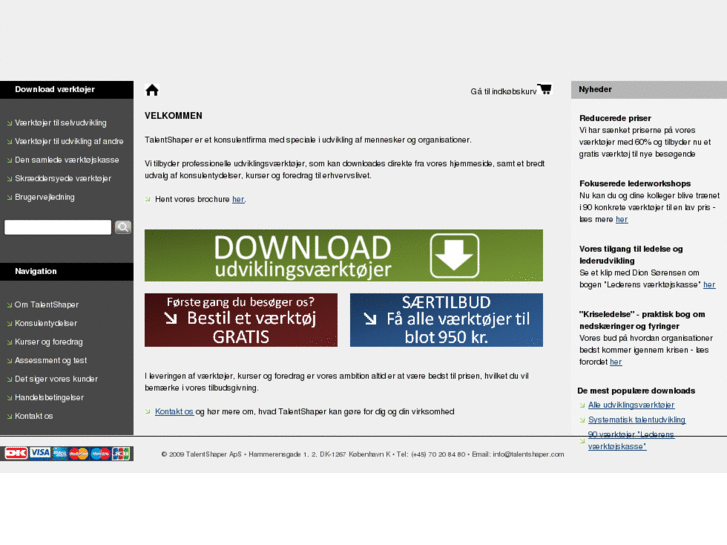
Task: Click the white download arrow icon
Action: tap(454, 255)
